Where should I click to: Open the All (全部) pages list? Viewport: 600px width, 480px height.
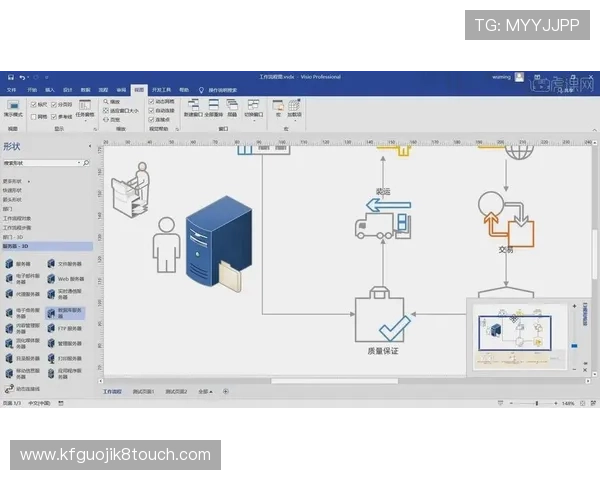[x=205, y=392]
